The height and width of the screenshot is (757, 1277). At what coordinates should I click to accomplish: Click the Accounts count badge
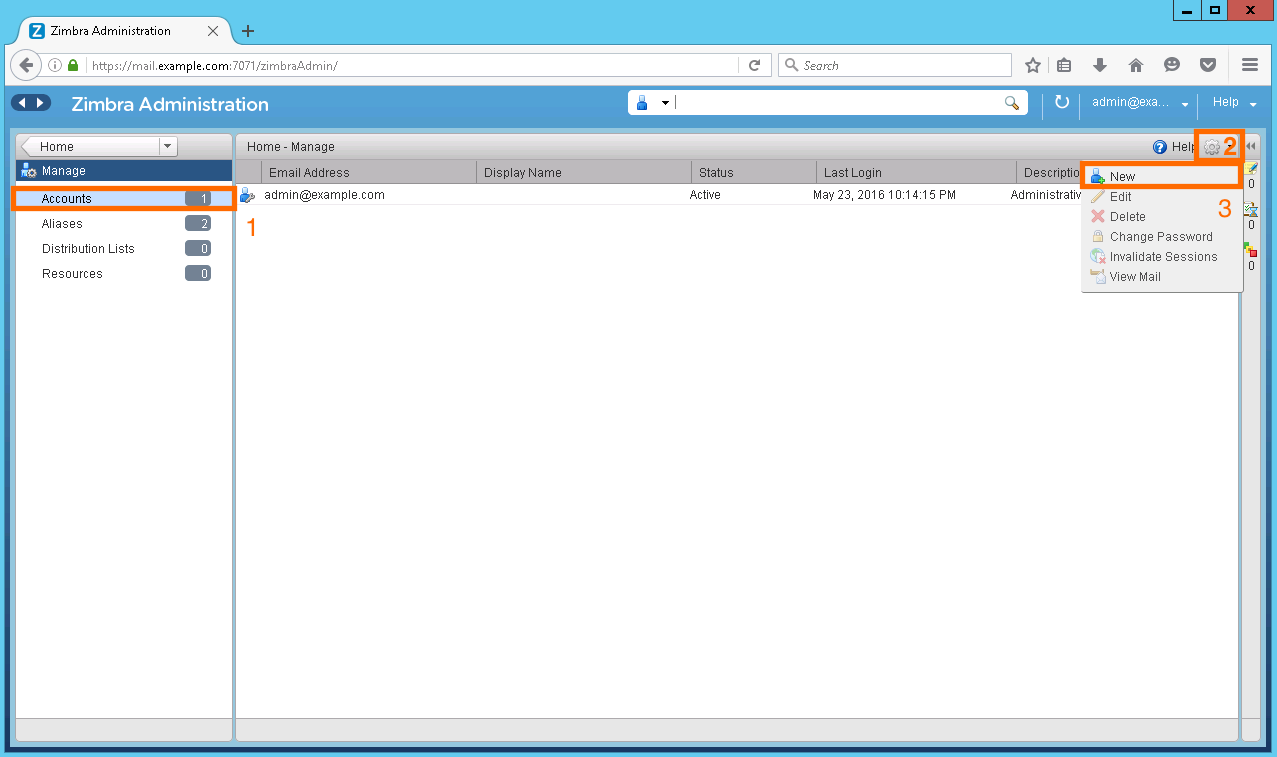(198, 199)
